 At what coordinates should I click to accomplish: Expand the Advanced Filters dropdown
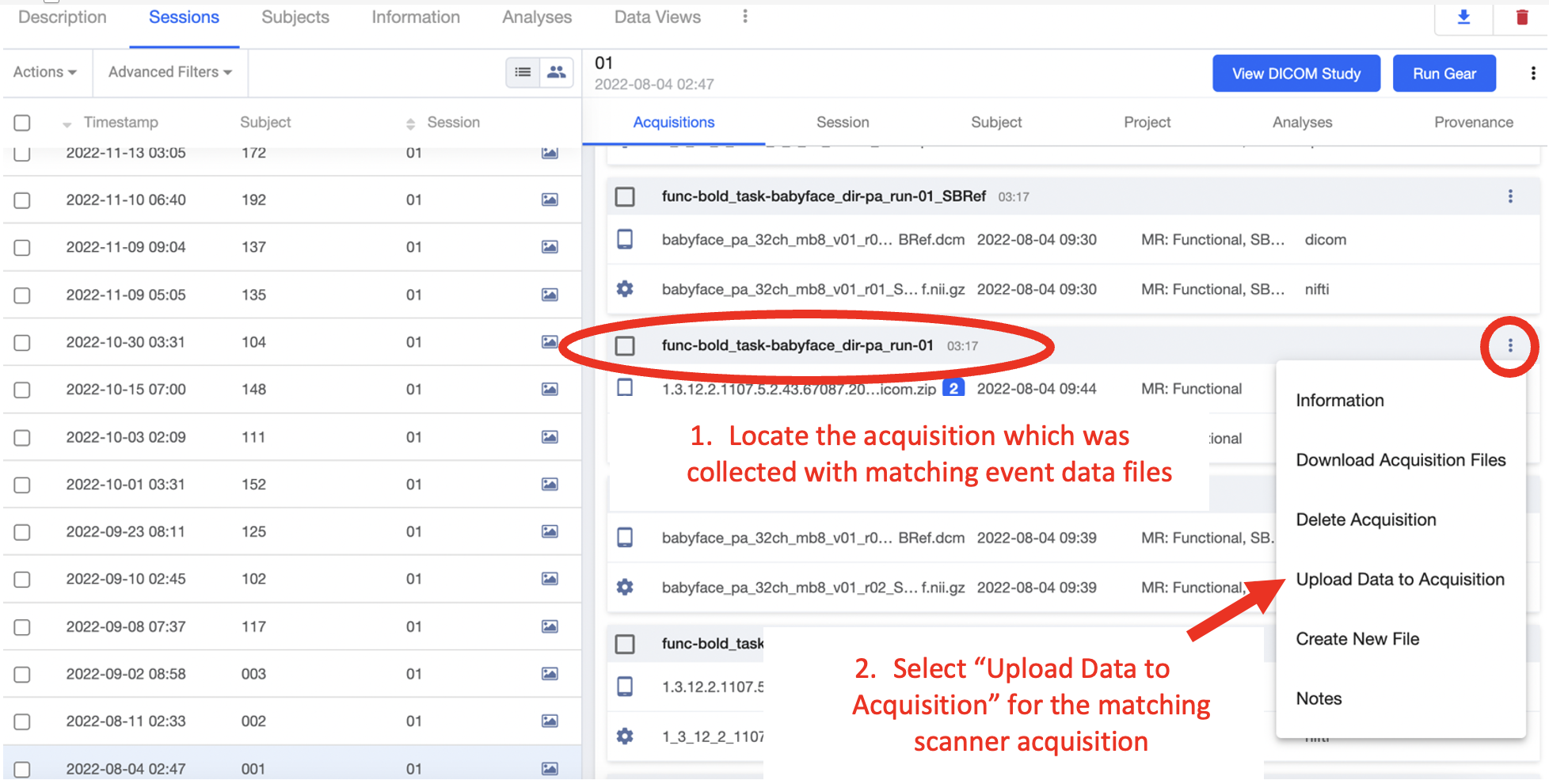tap(170, 72)
